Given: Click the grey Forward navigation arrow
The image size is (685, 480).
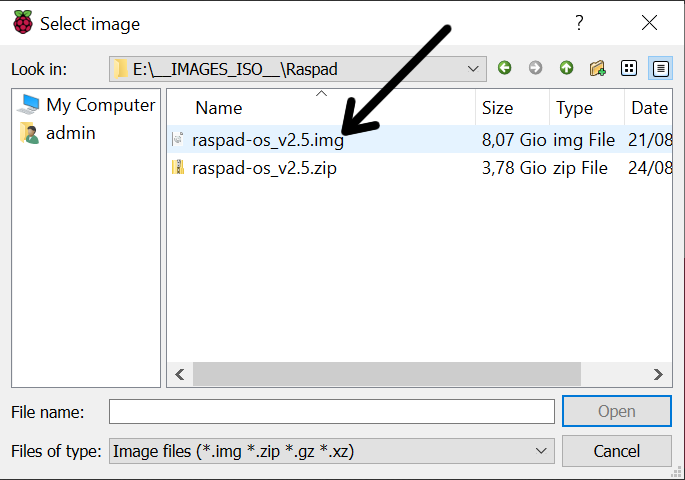Looking at the screenshot, I should [x=535, y=68].
